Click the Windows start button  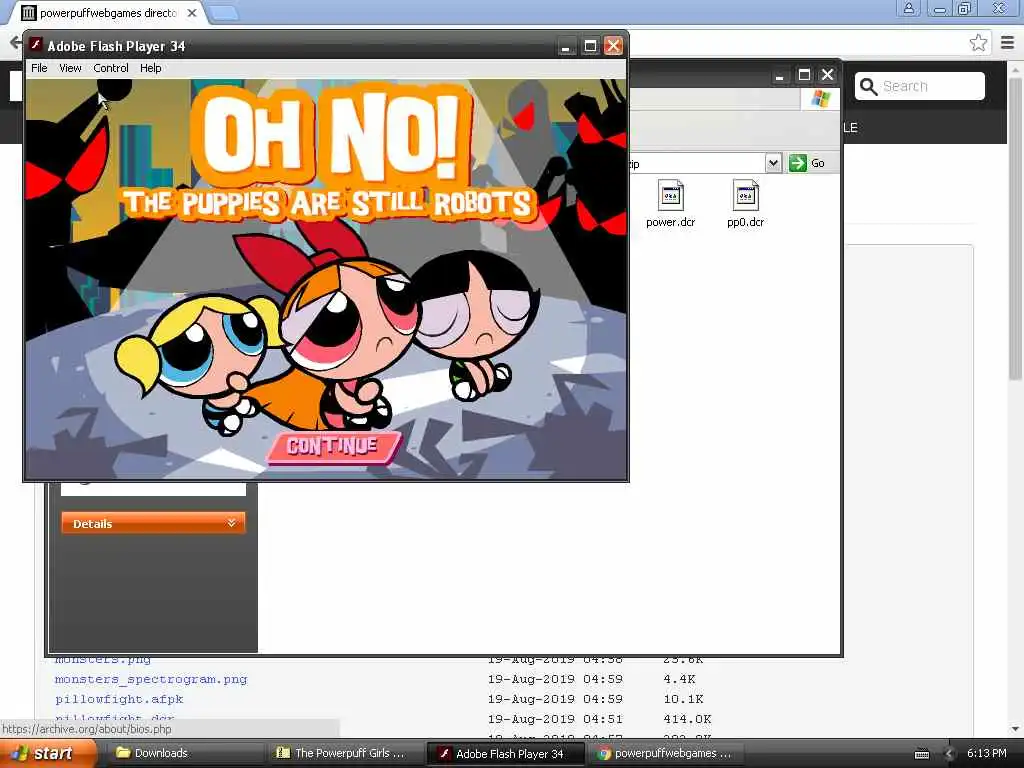tap(46, 753)
